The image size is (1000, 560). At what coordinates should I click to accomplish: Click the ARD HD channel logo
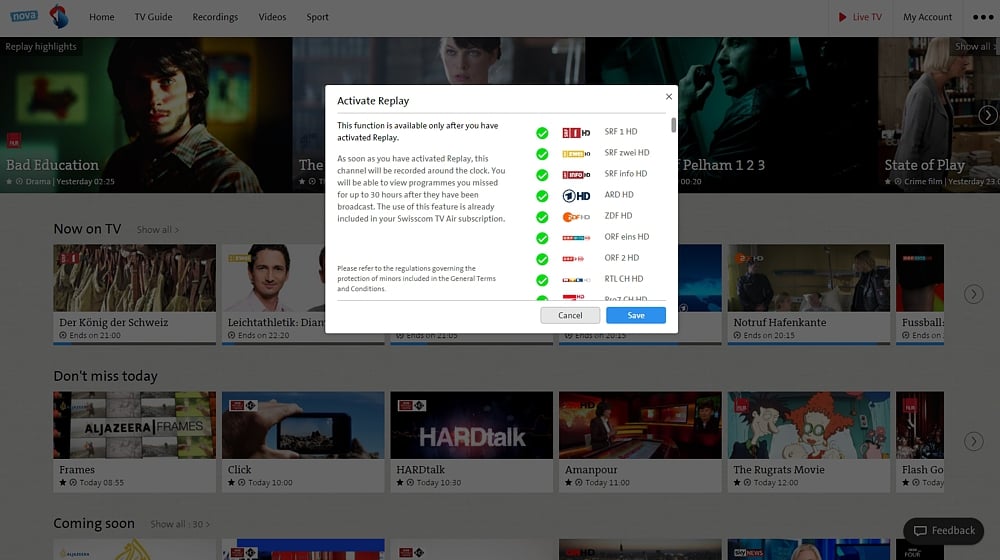pyautogui.click(x=576, y=195)
